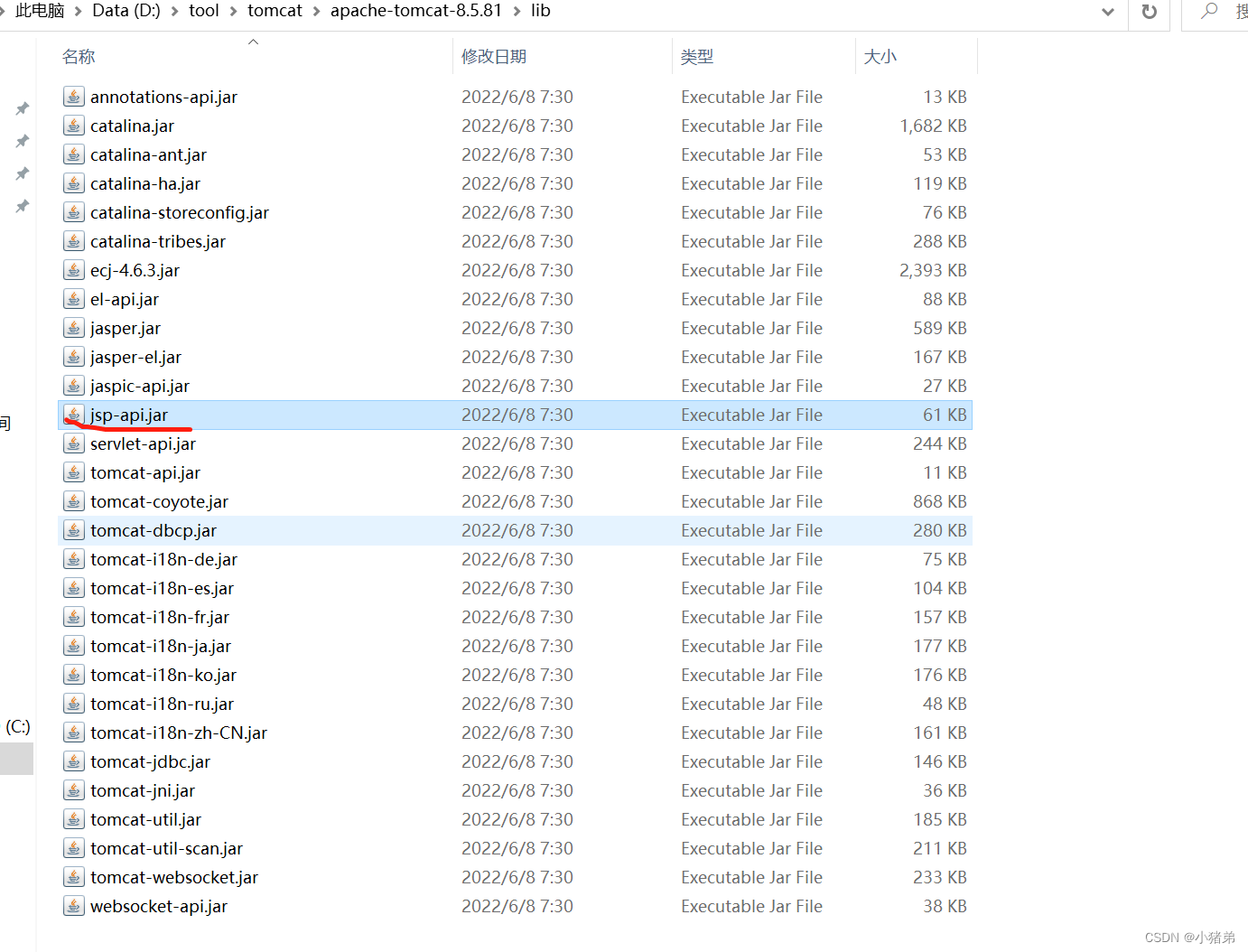Expand the chevron after tomcat breadcrumb
The height and width of the screenshot is (952, 1248).
[x=316, y=11]
